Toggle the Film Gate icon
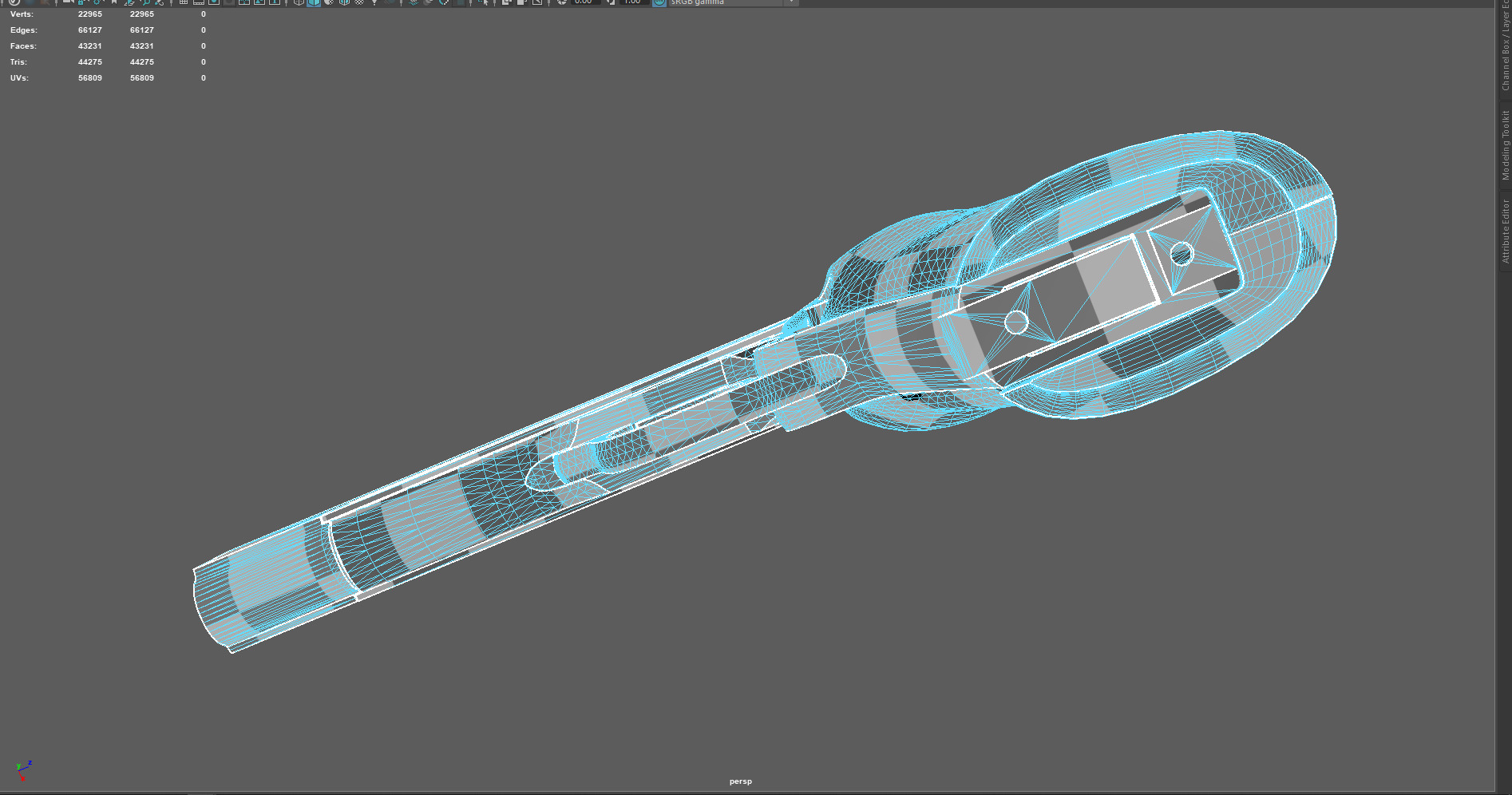Viewport: 1512px width, 795px height. [199, 2]
